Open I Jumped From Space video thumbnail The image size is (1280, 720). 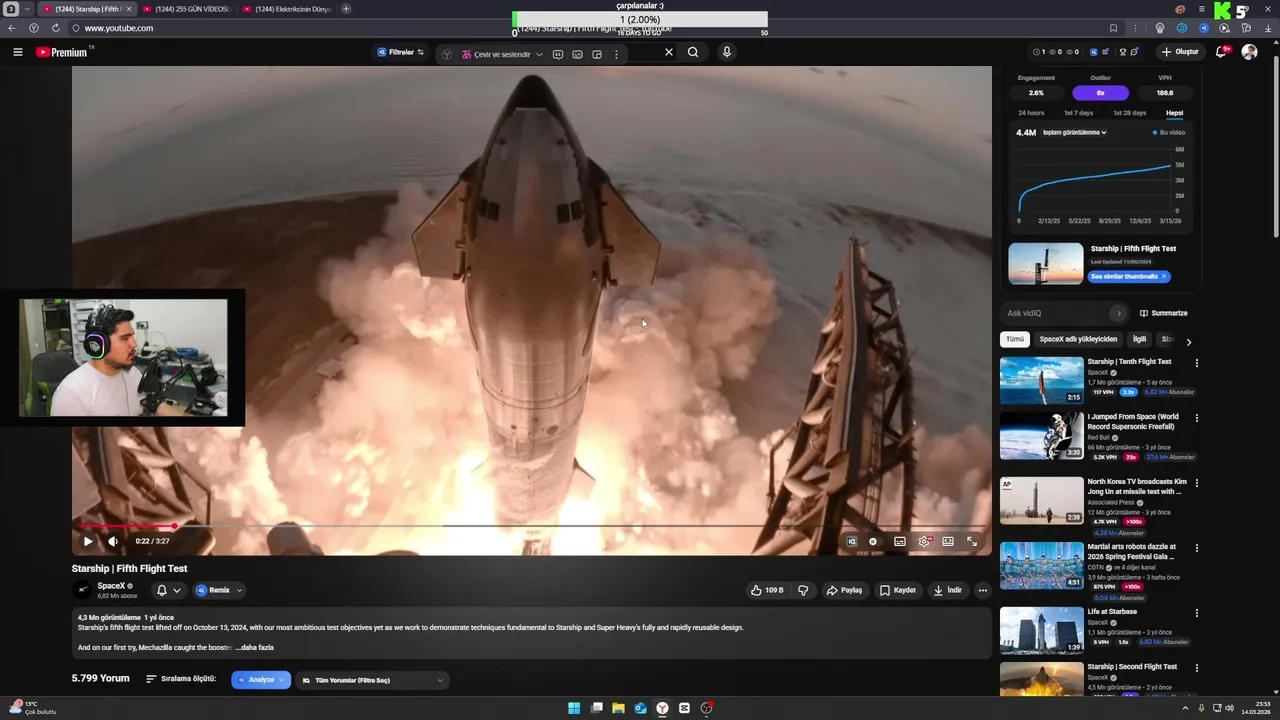click(1042, 435)
